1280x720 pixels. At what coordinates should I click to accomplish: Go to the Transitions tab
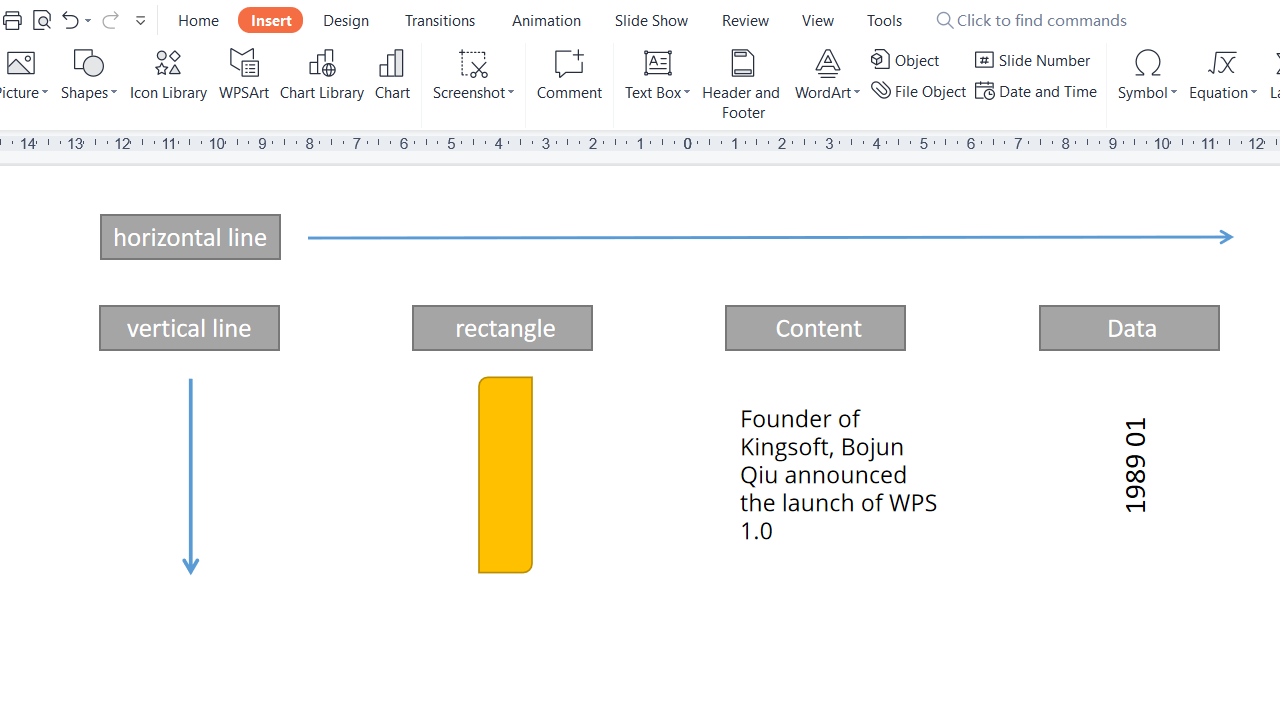pos(440,20)
